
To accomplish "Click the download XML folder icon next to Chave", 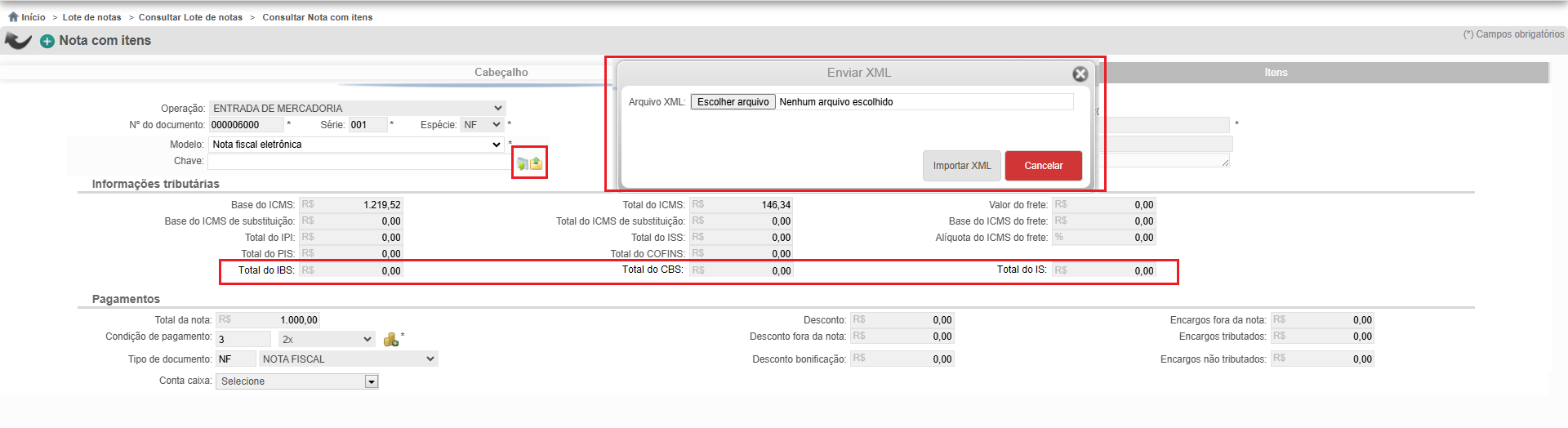I will pos(523,163).
